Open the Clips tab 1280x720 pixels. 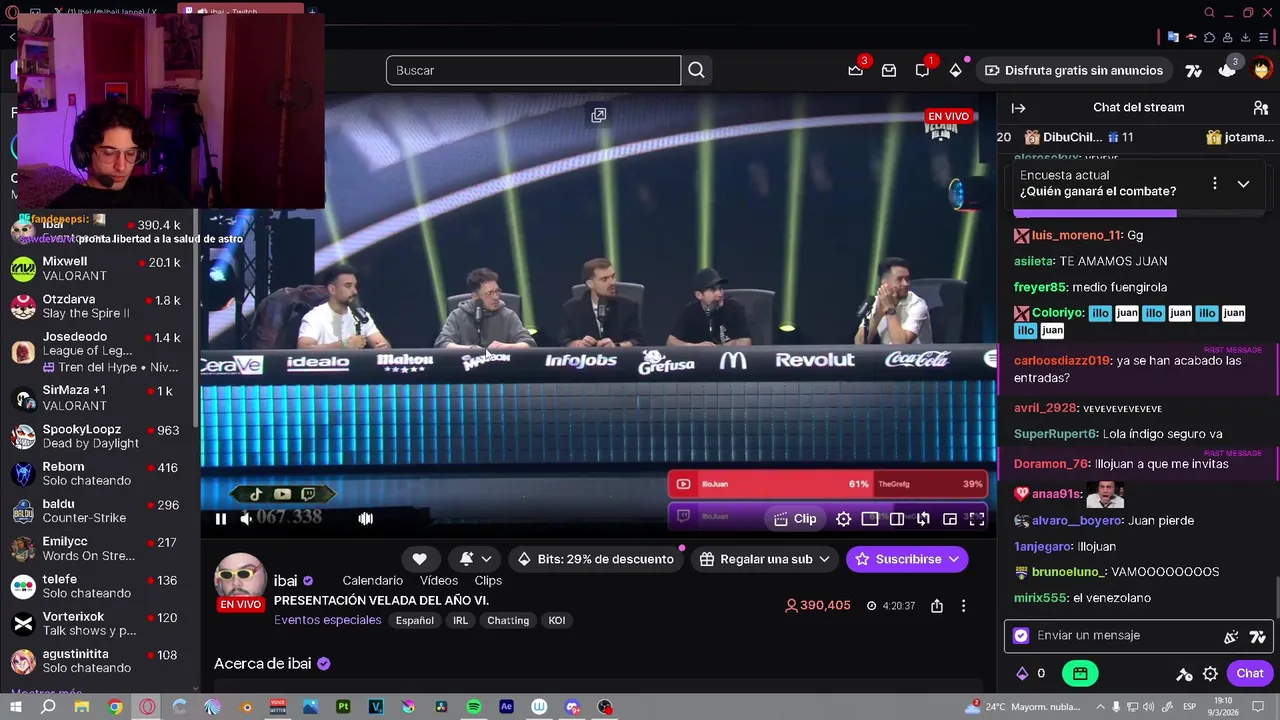(x=488, y=580)
